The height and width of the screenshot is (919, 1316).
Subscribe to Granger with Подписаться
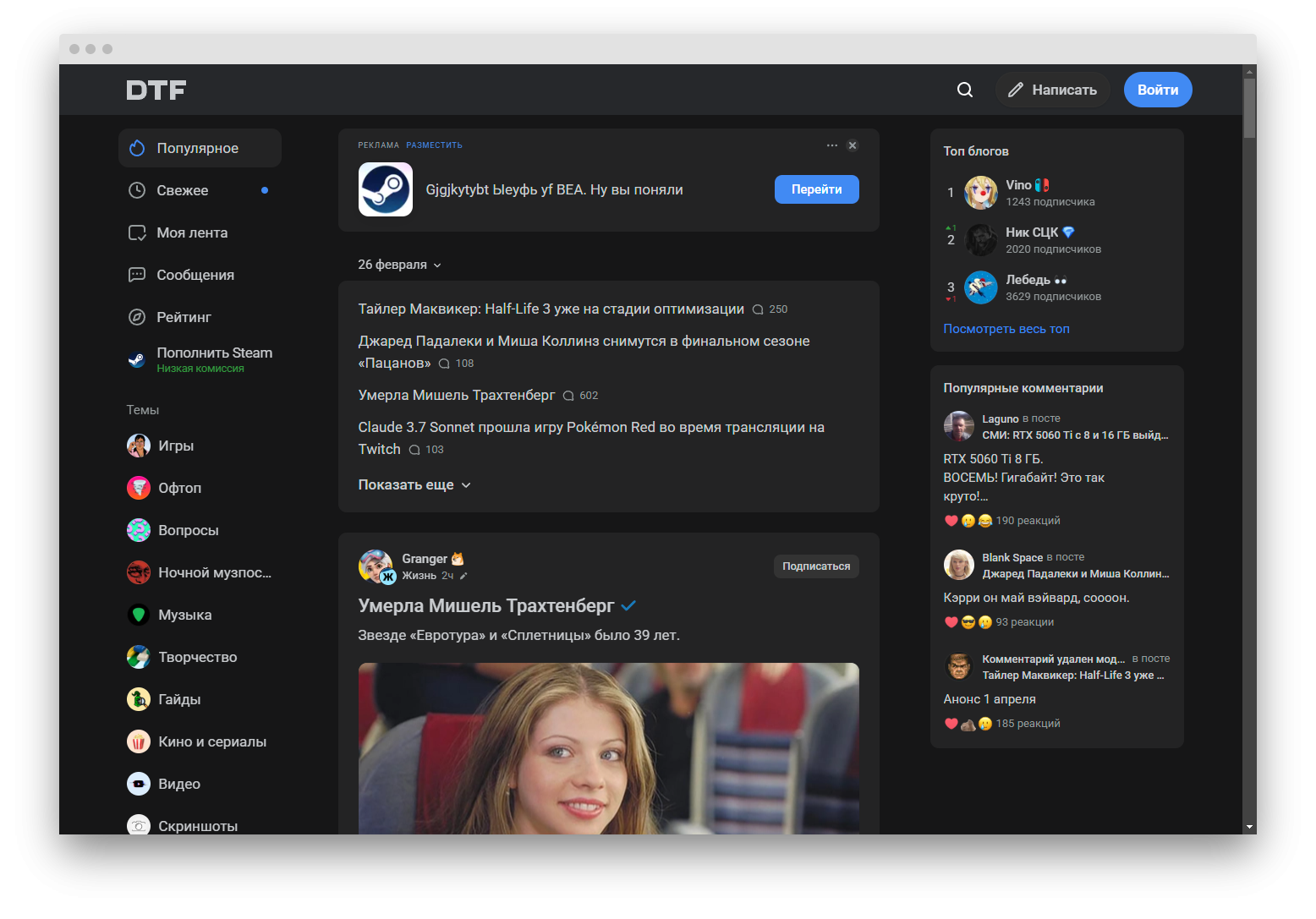816,566
